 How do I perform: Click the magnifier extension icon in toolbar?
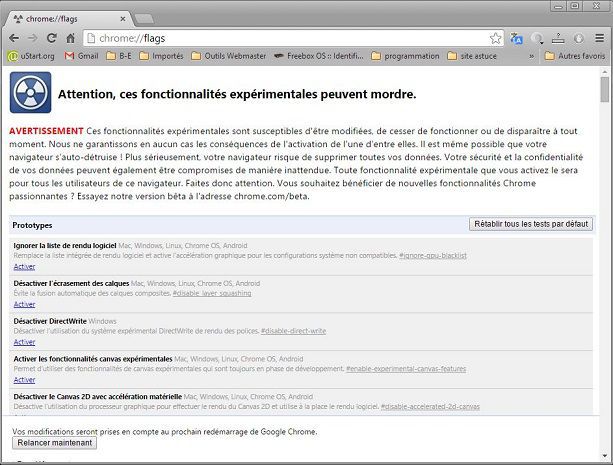[x=538, y=38]
